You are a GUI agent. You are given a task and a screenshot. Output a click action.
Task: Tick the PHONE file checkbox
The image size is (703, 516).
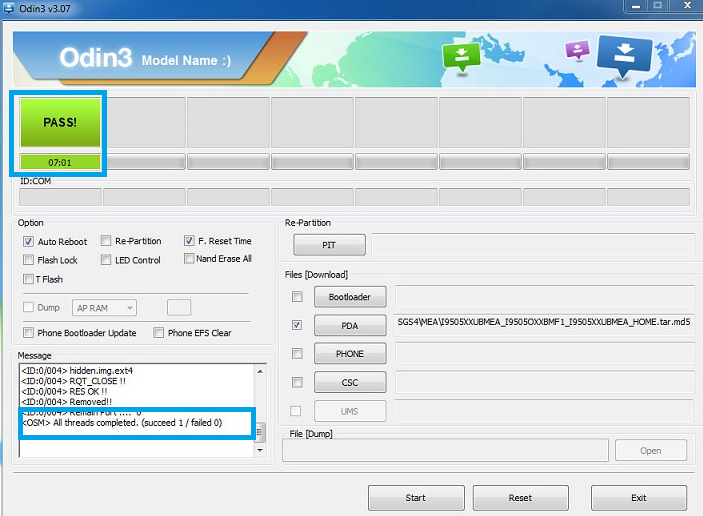tap(297, 354)
